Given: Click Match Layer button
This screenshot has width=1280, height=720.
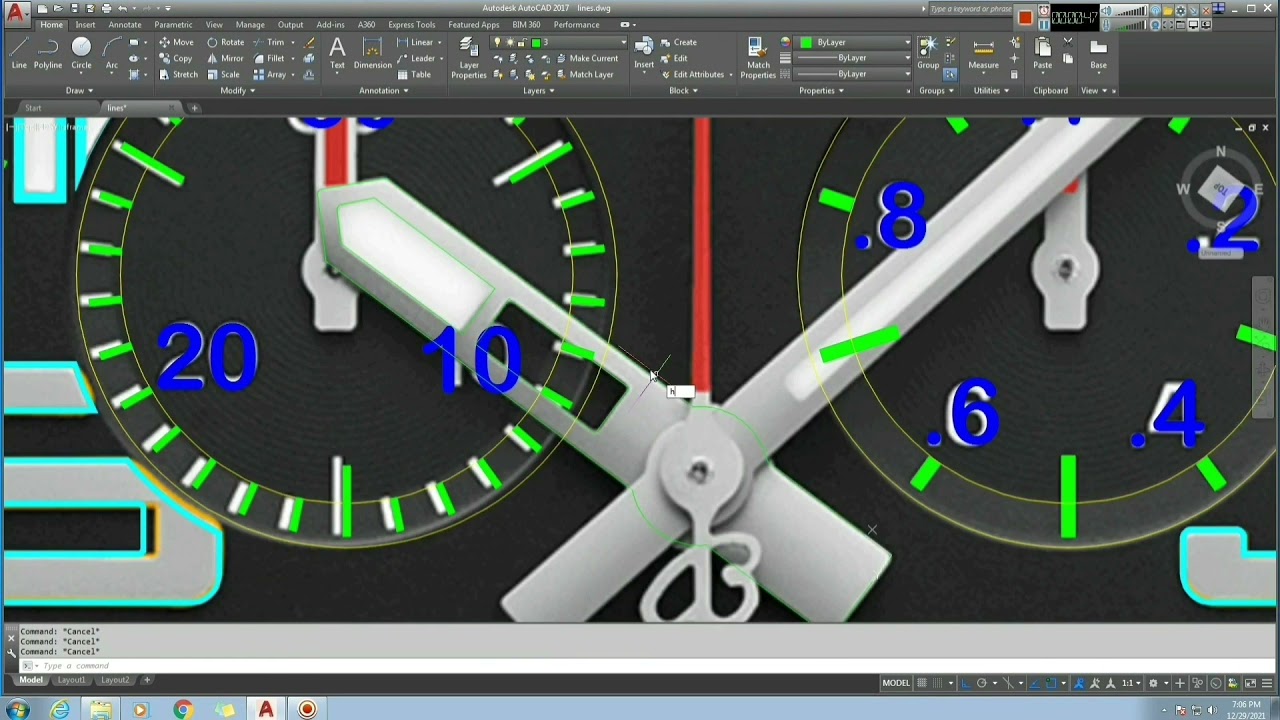Looking at the screenshot, I should (x=585, y=74).
